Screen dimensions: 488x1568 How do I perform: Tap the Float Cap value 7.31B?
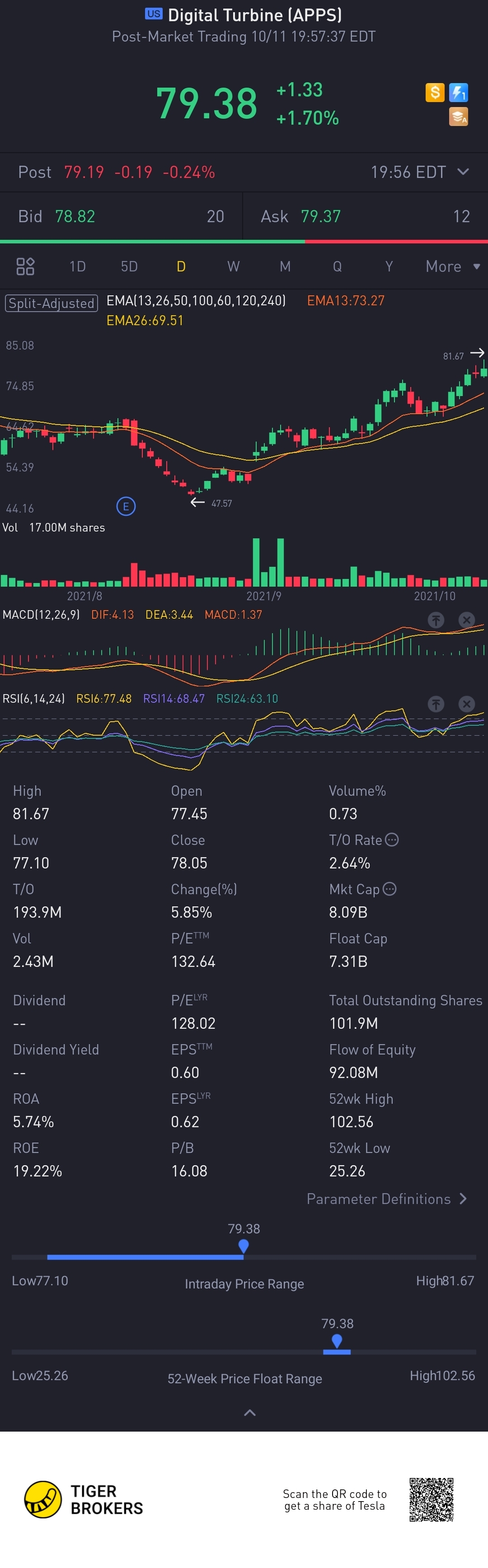(x=348, y=961)
